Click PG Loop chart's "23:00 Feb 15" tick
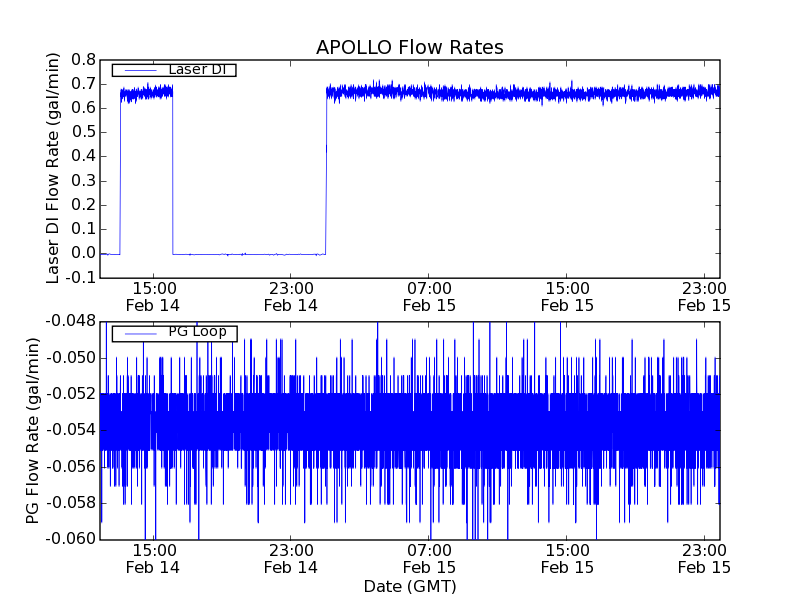The height and width of the screenshot is (600, 800). coord(705,559)
